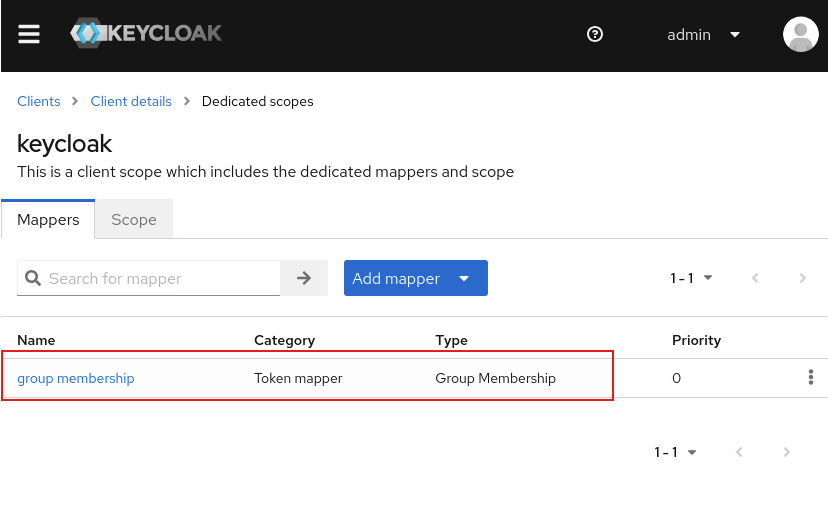The height and width of the screenshot is (507, 828).
Task: Click the Type column header
Action: 451,341
